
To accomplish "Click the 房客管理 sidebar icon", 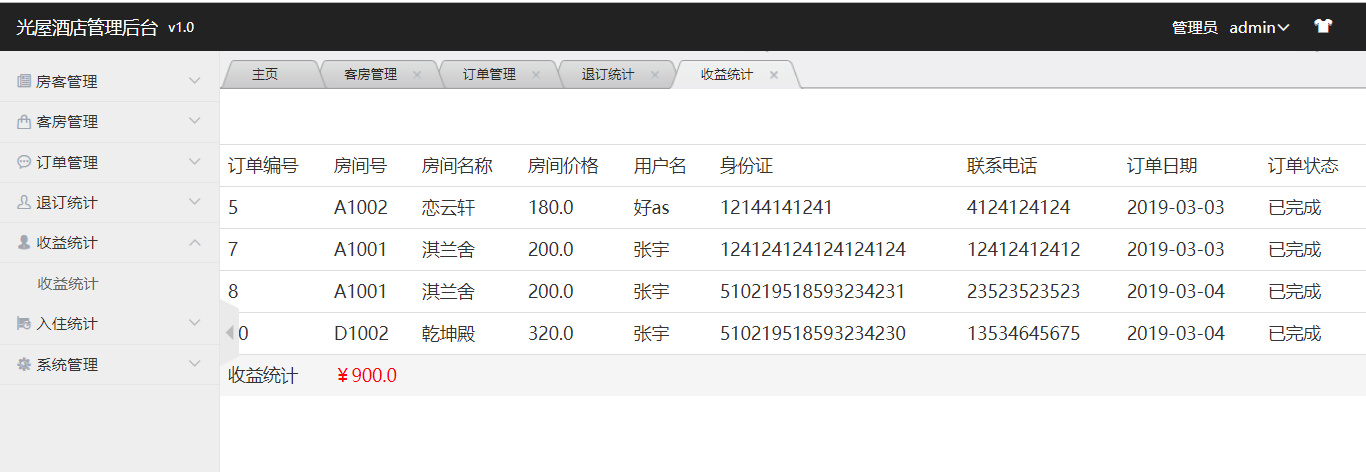I will coord(24,82).
